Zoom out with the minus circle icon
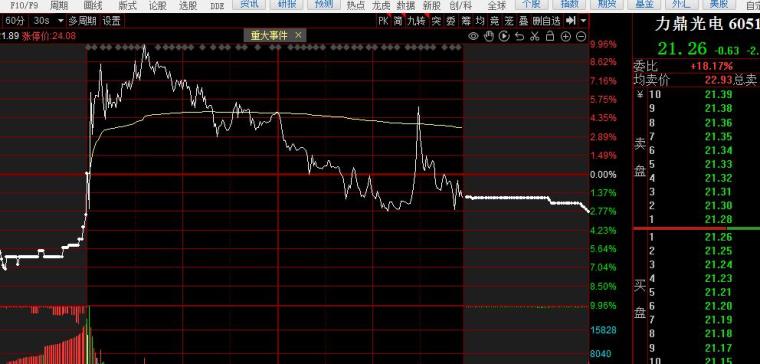The width and height of the screenshot is (760, 364). click(x=581, y=36)
